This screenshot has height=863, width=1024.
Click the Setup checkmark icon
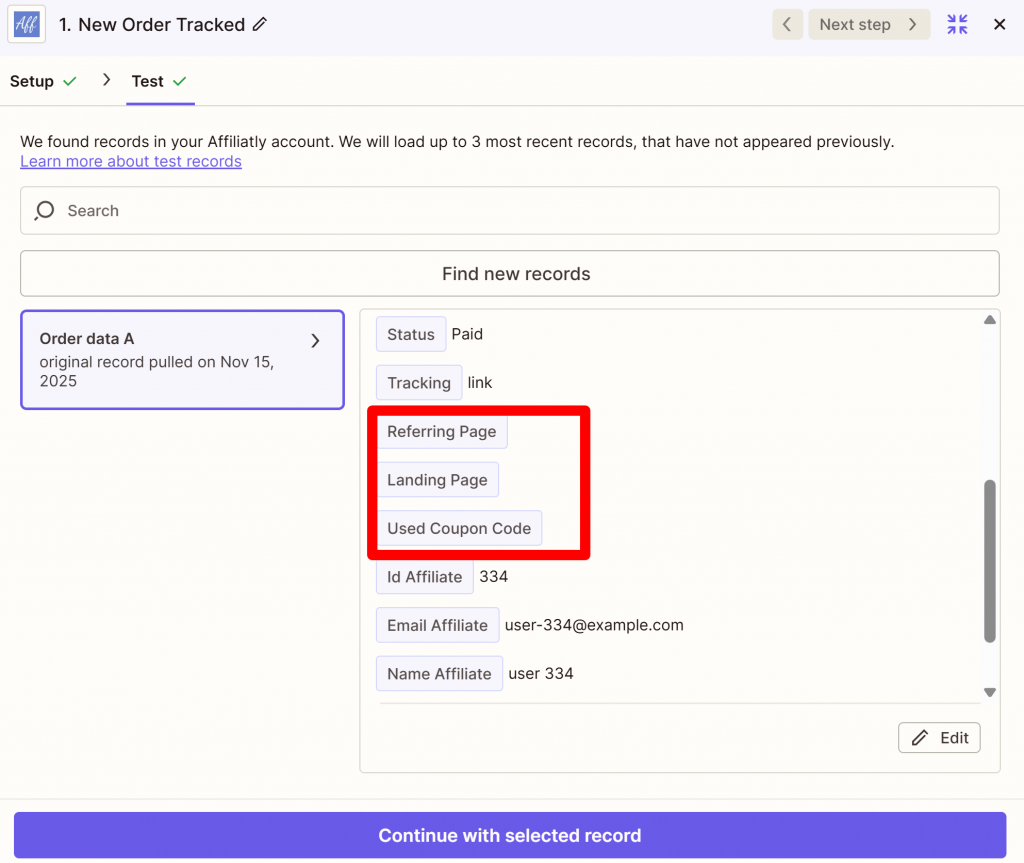pos(68,81)
